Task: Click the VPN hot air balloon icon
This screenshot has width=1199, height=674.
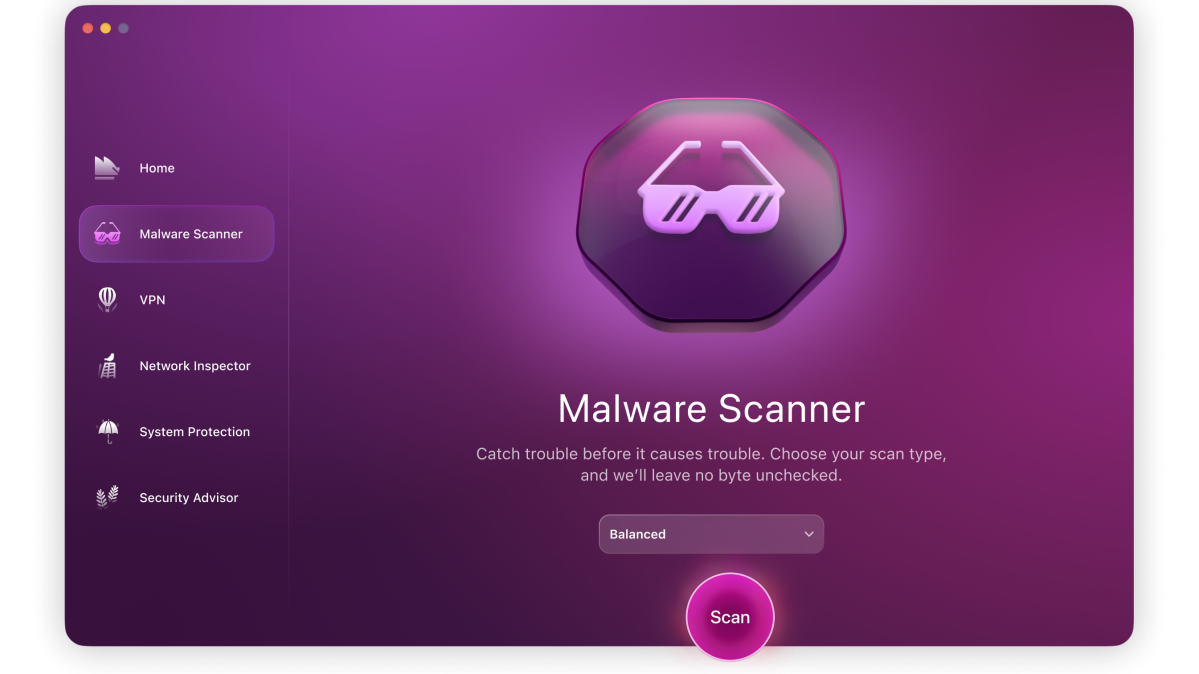Action: 105,299
